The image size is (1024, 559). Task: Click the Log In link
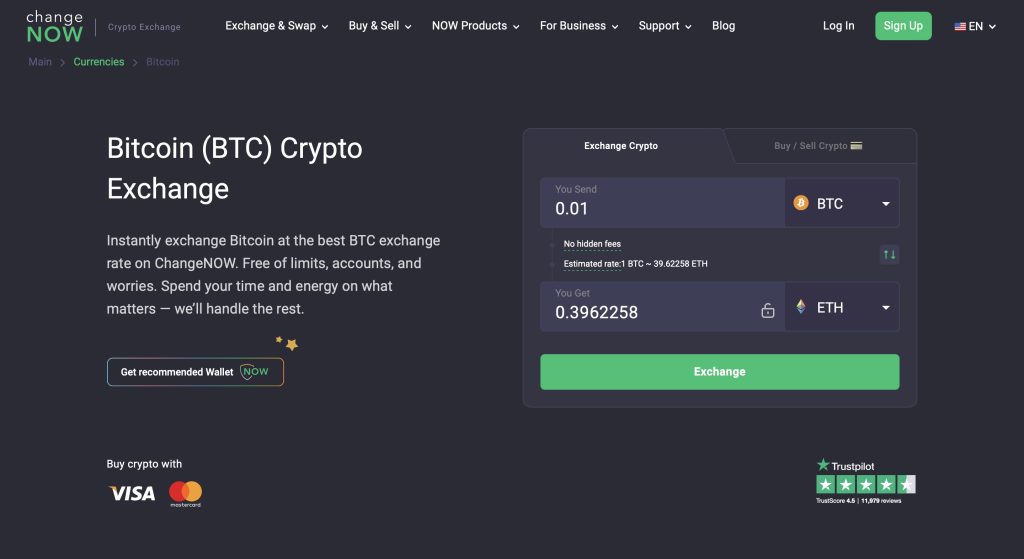click(x=838, y=26)
